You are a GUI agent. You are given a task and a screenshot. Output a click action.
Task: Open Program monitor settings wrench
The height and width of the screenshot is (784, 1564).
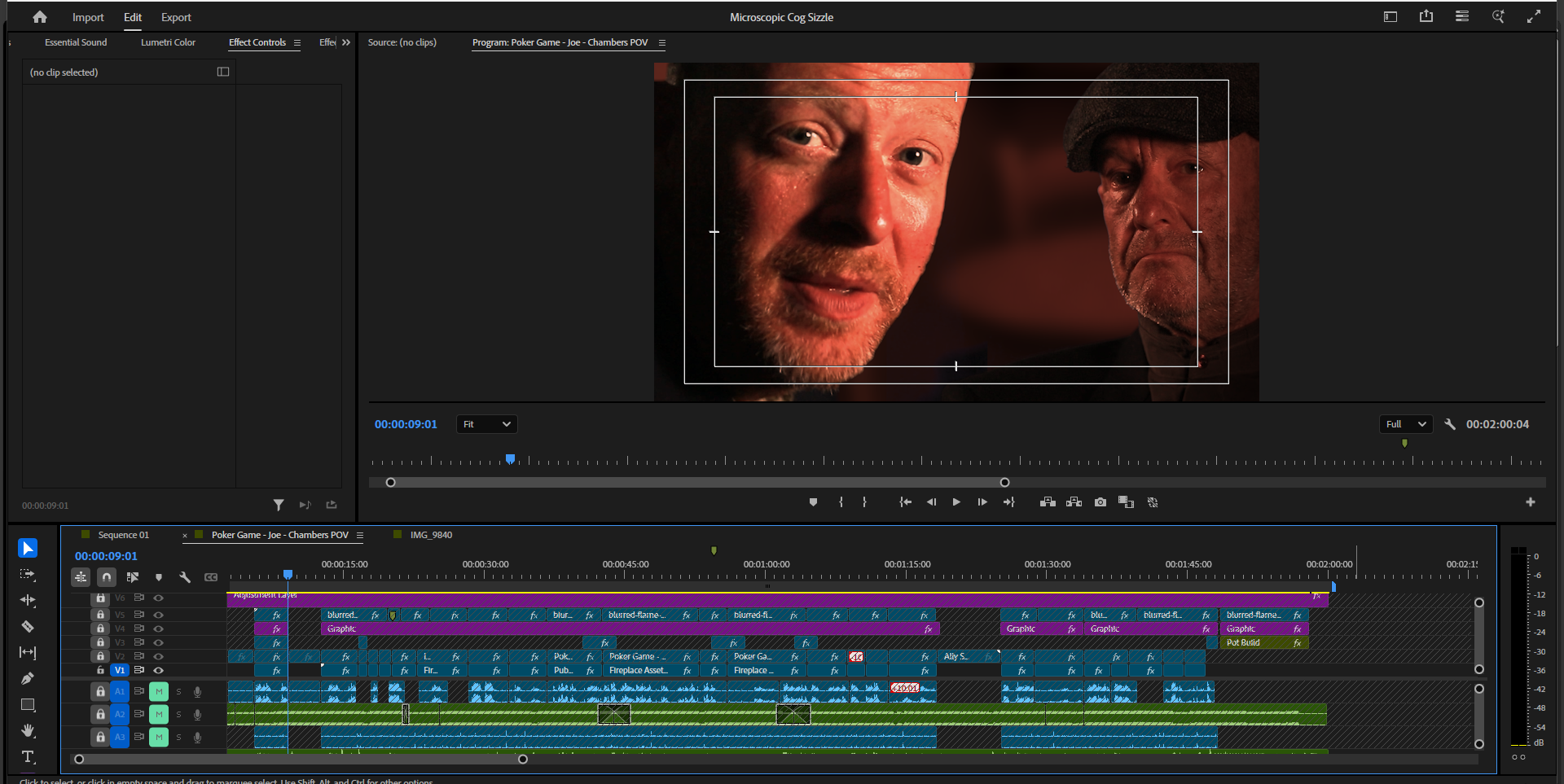(x=1450, y=424)
